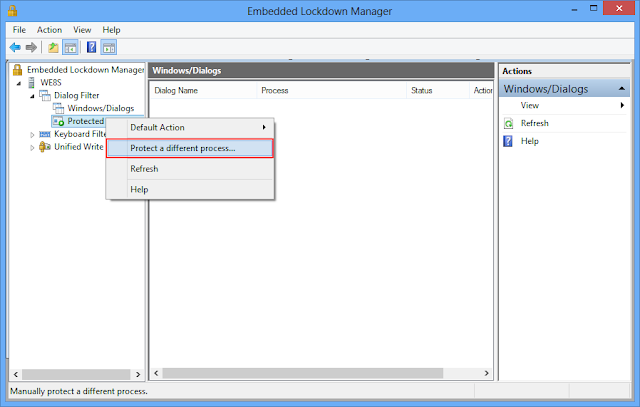Collapse the Windows/Dialogs actions section
Viewport: 640px width, 407px height.
622,89
